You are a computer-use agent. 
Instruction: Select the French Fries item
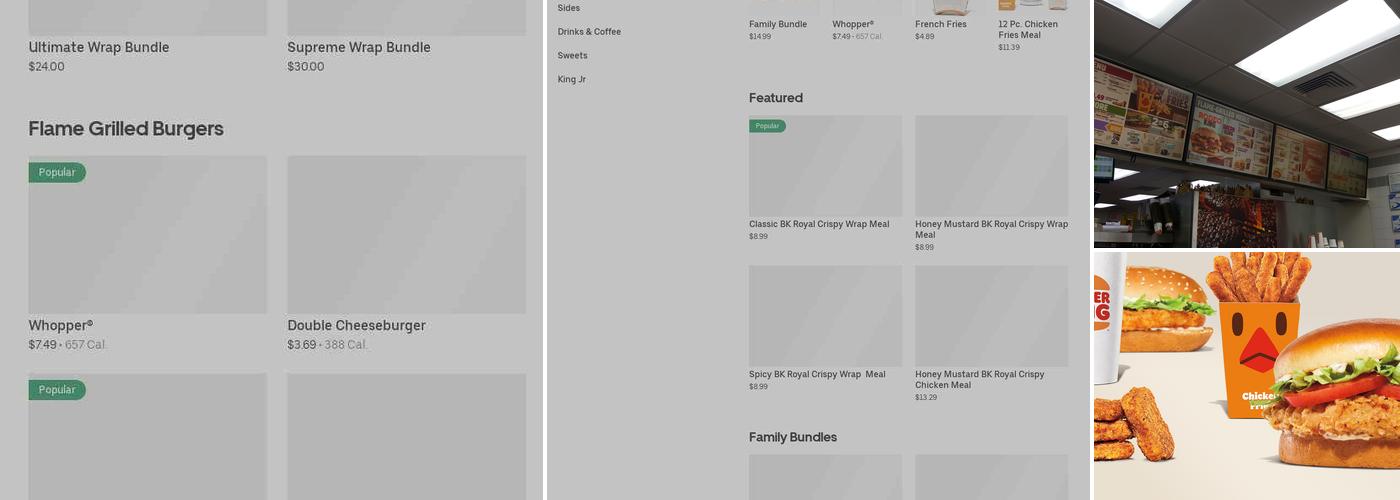coord(941,24)
